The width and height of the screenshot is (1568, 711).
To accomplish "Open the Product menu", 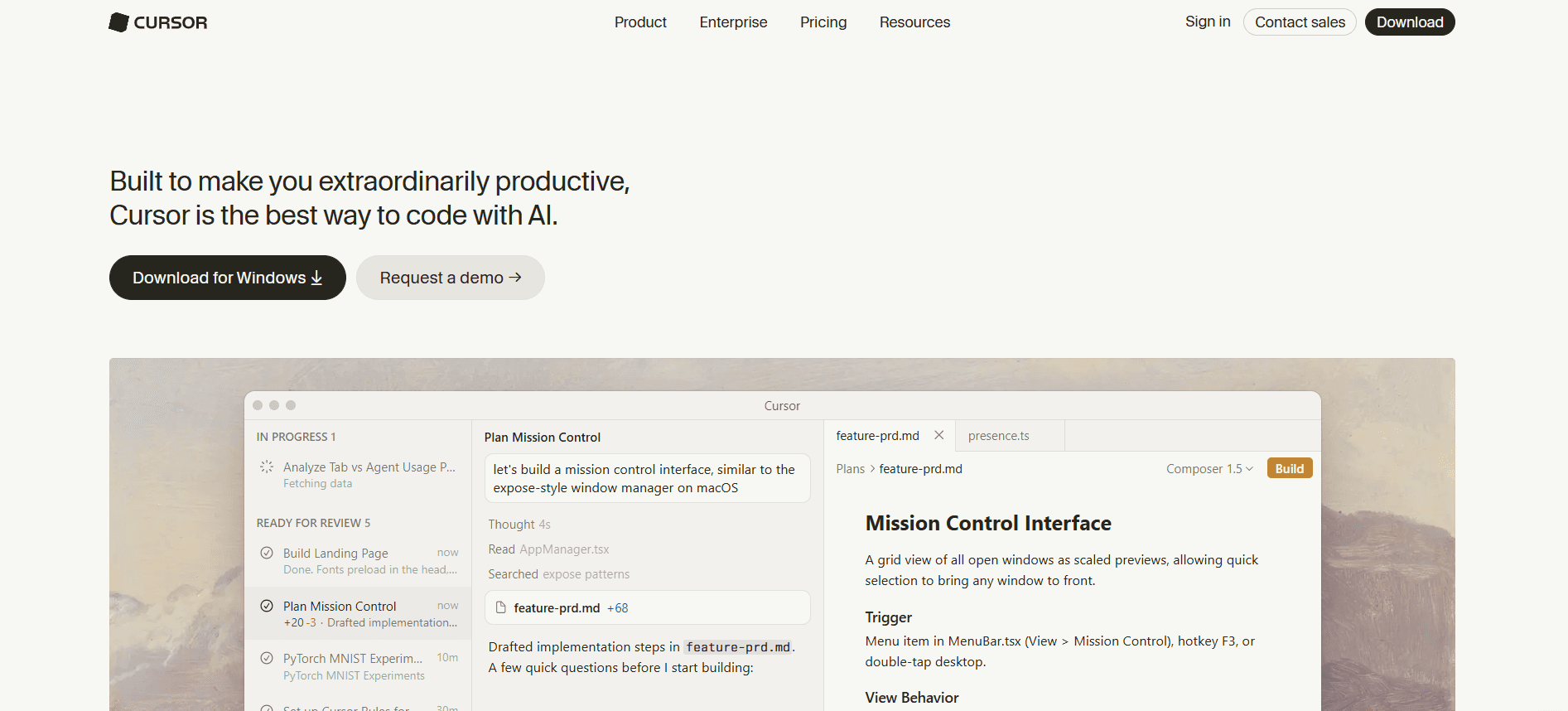I will 640,22.
